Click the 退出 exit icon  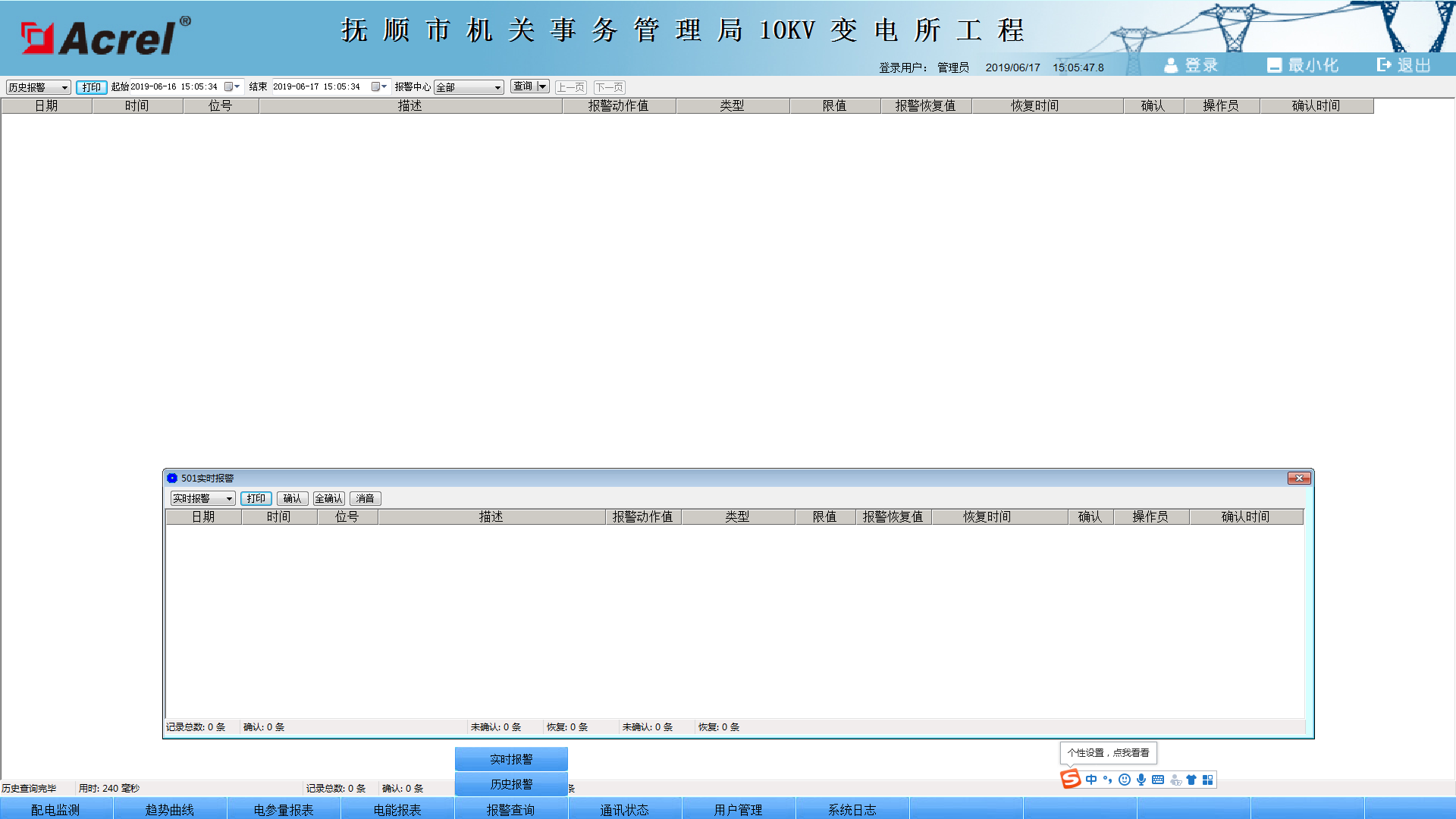coord(1384,65)
